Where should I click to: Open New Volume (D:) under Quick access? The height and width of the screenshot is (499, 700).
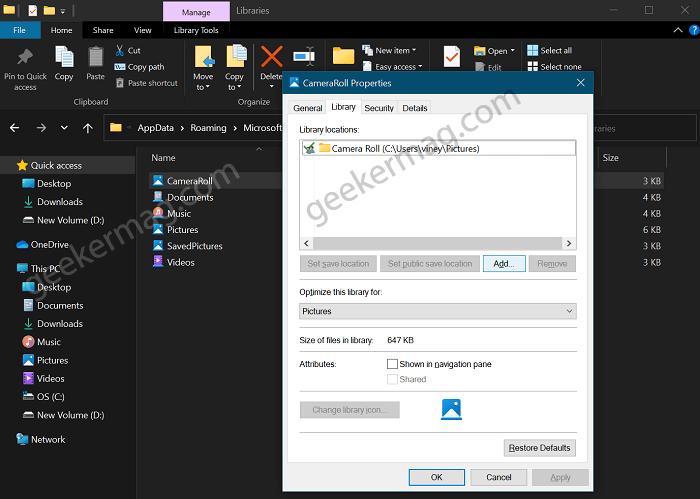point(63,220)
